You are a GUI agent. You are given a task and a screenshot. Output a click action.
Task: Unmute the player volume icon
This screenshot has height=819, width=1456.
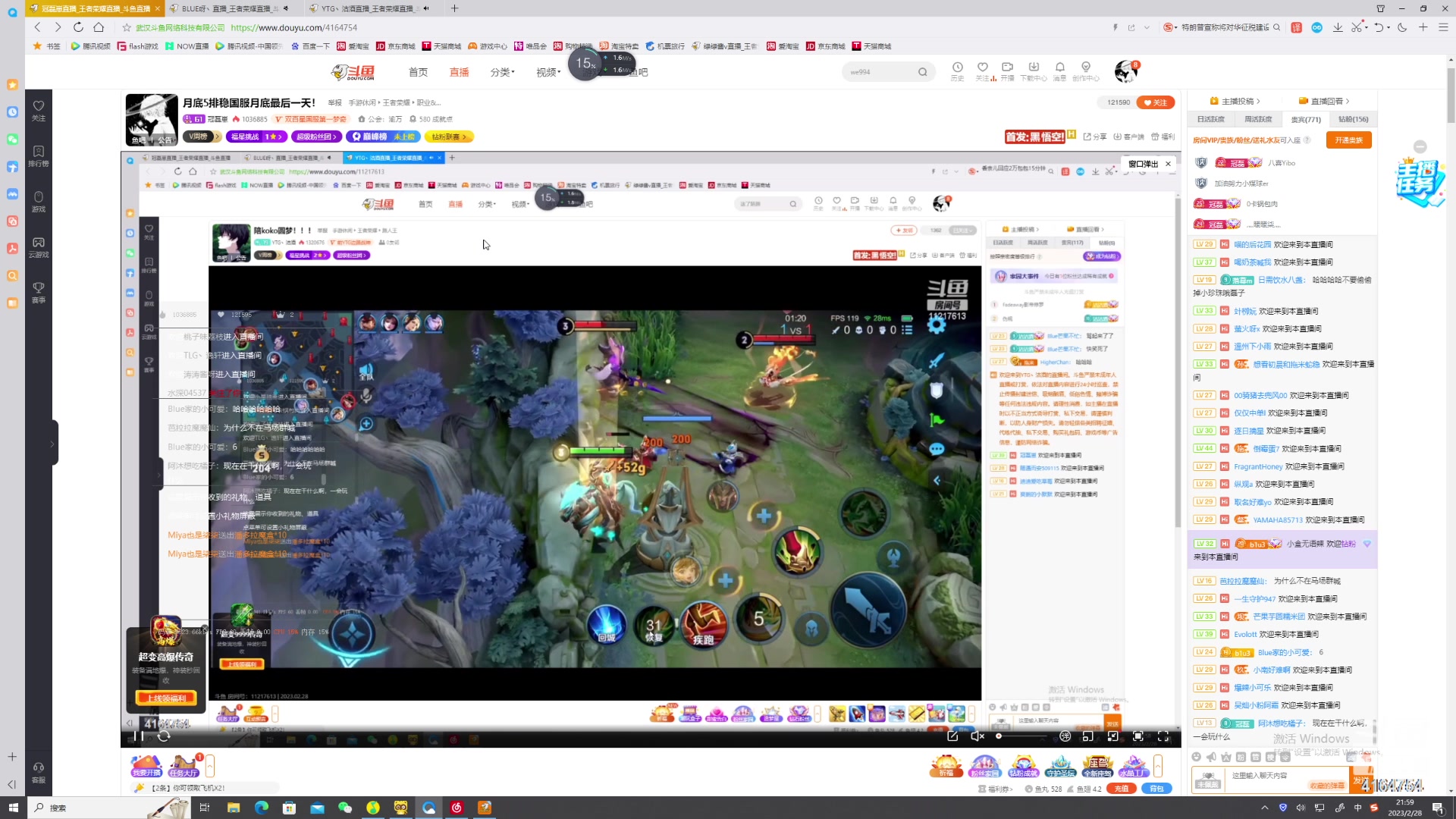(977, 736)
